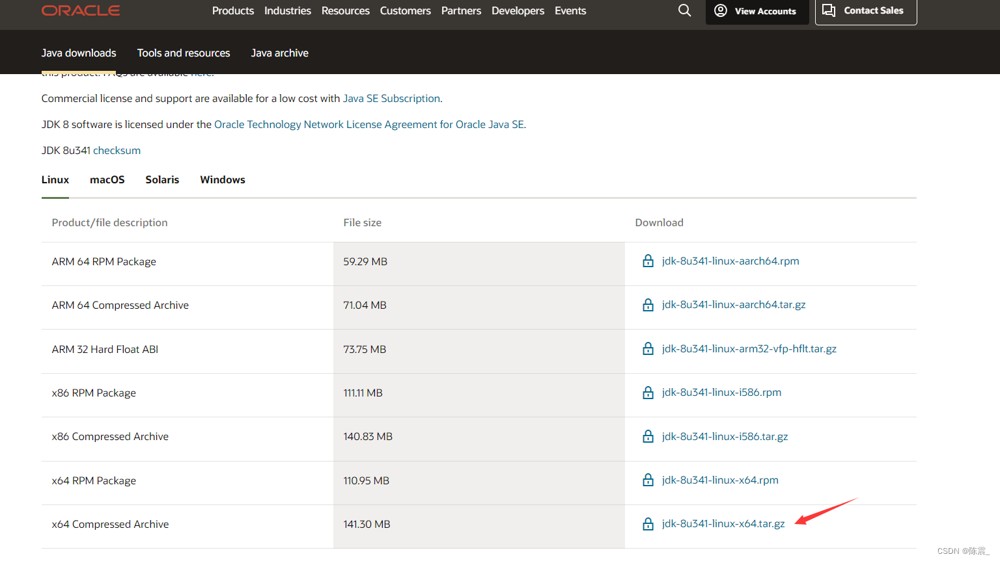Click the x86 Compressed Archive description

coord(110,437)
